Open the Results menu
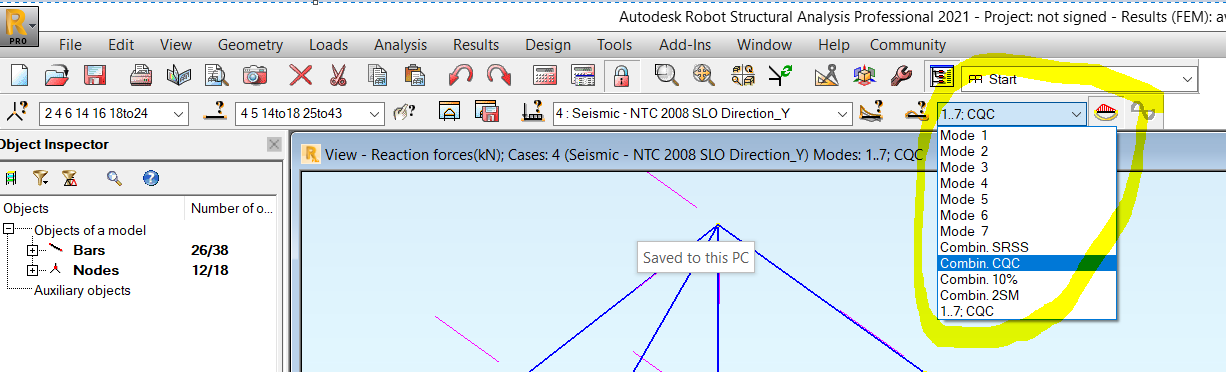 (476, 45)
